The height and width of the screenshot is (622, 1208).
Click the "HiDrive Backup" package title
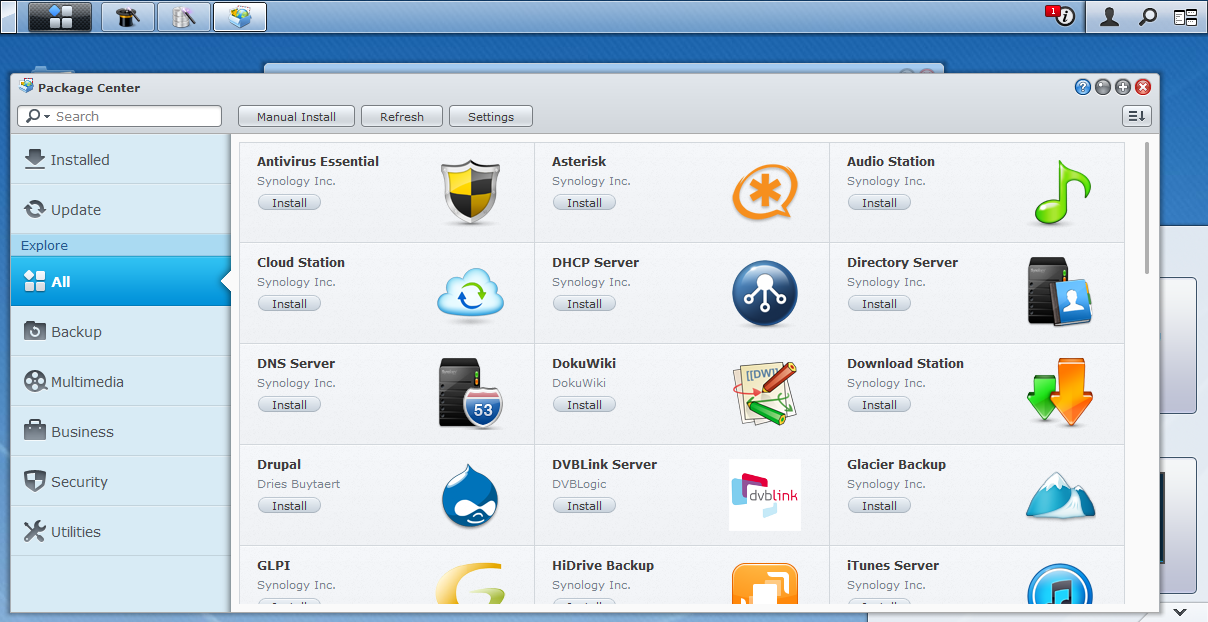pyautogui.click(x=603, y=565)
